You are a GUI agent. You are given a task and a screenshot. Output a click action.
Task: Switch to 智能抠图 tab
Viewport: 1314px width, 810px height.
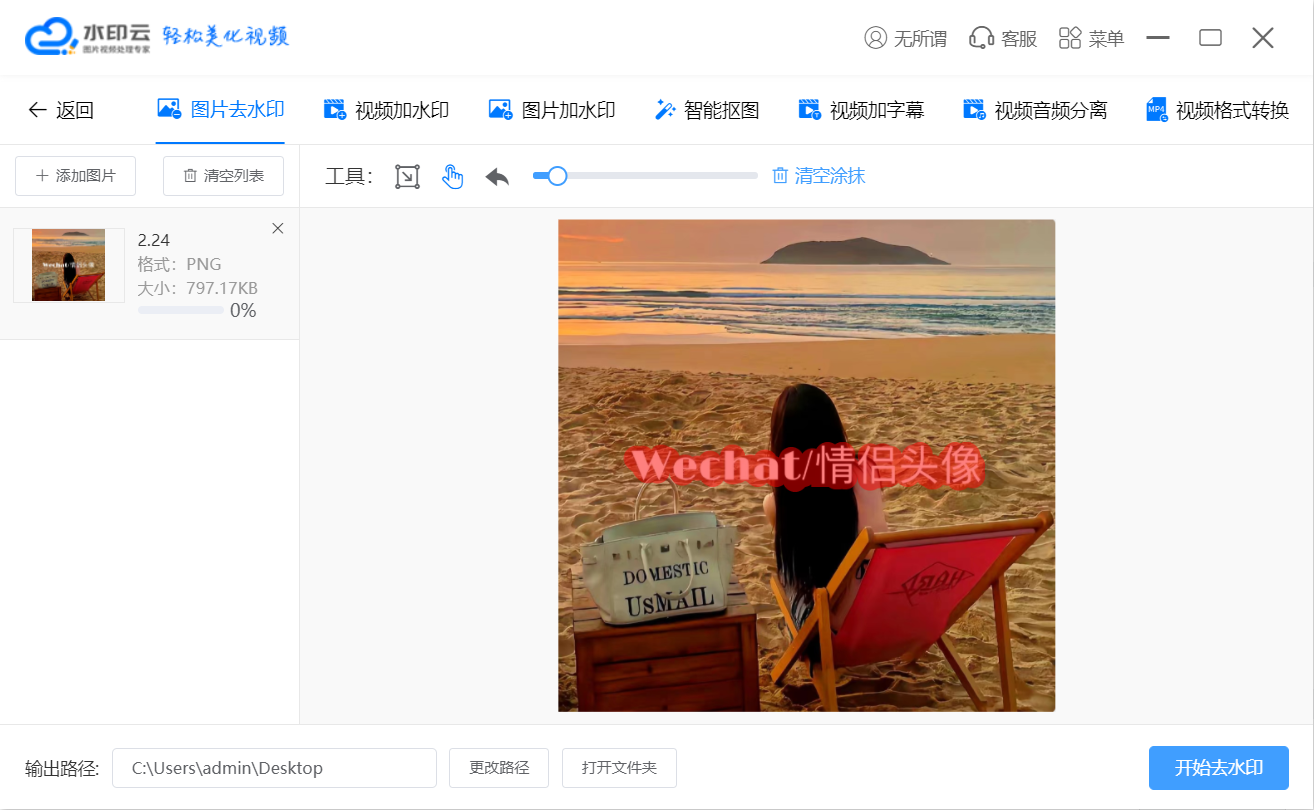(x=706, y=110)
